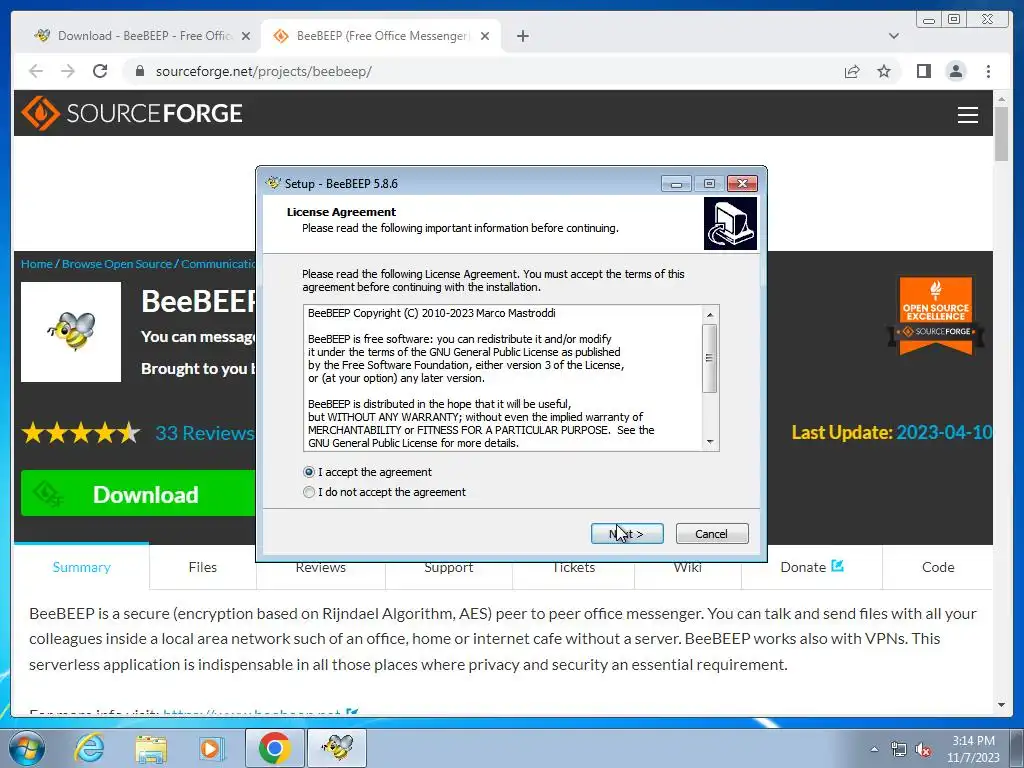Switch to the Files tab
This screenshot has width=1024, height=768.
coord(202,567)
